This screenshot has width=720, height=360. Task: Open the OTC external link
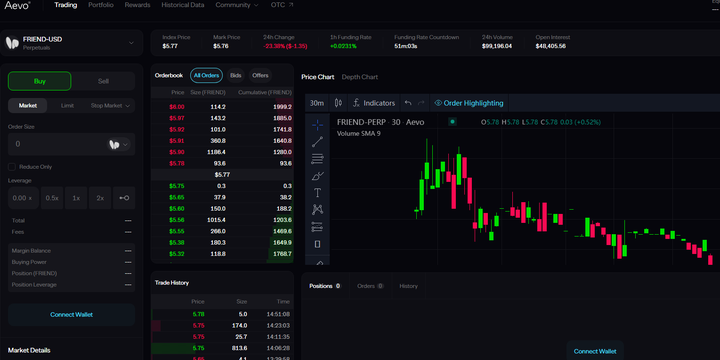[281, 5]
